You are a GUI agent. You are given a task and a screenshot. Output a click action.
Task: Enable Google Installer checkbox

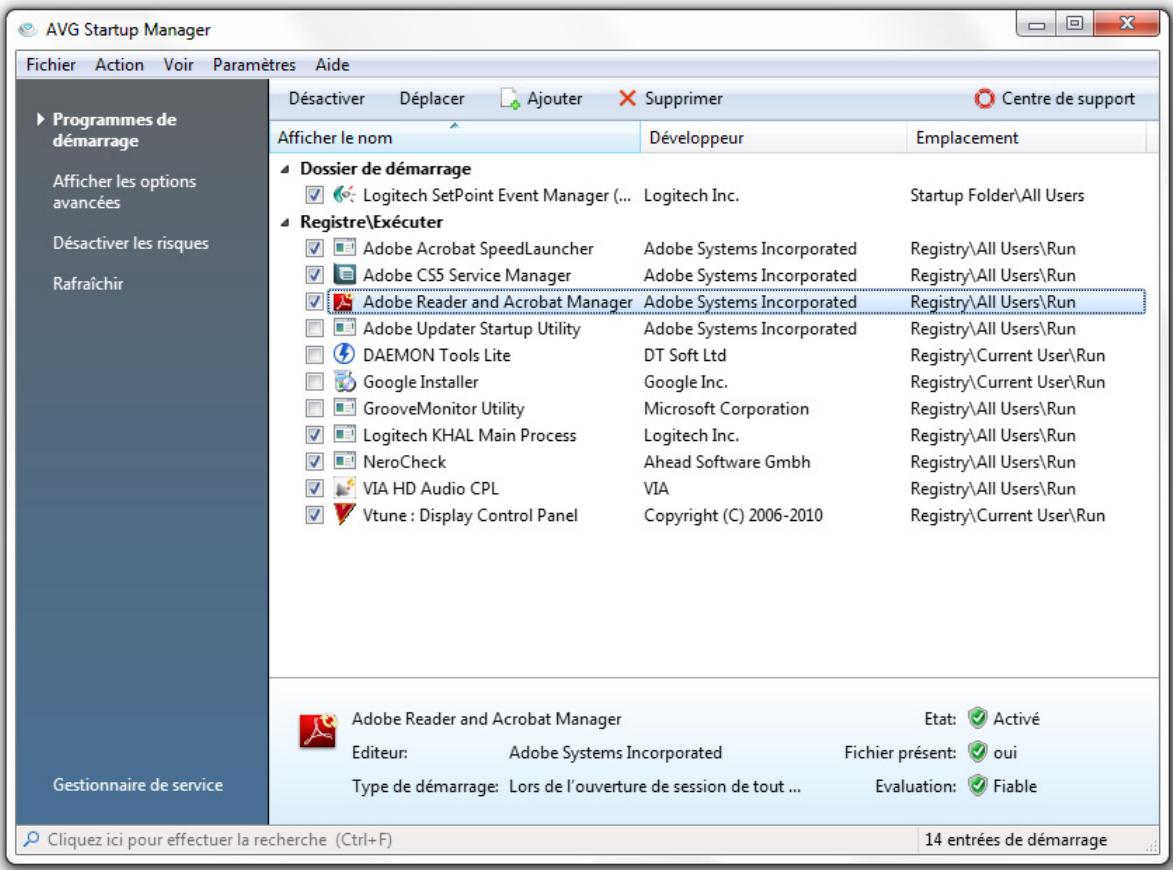(x=314, y=382)
